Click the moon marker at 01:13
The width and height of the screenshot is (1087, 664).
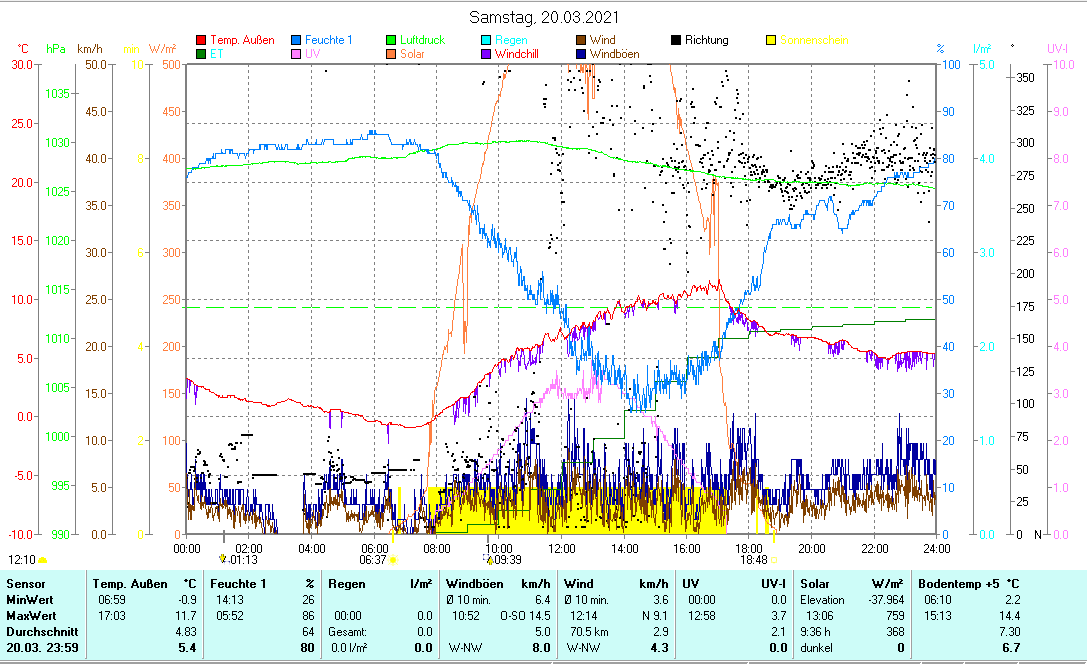pos(222,560)
